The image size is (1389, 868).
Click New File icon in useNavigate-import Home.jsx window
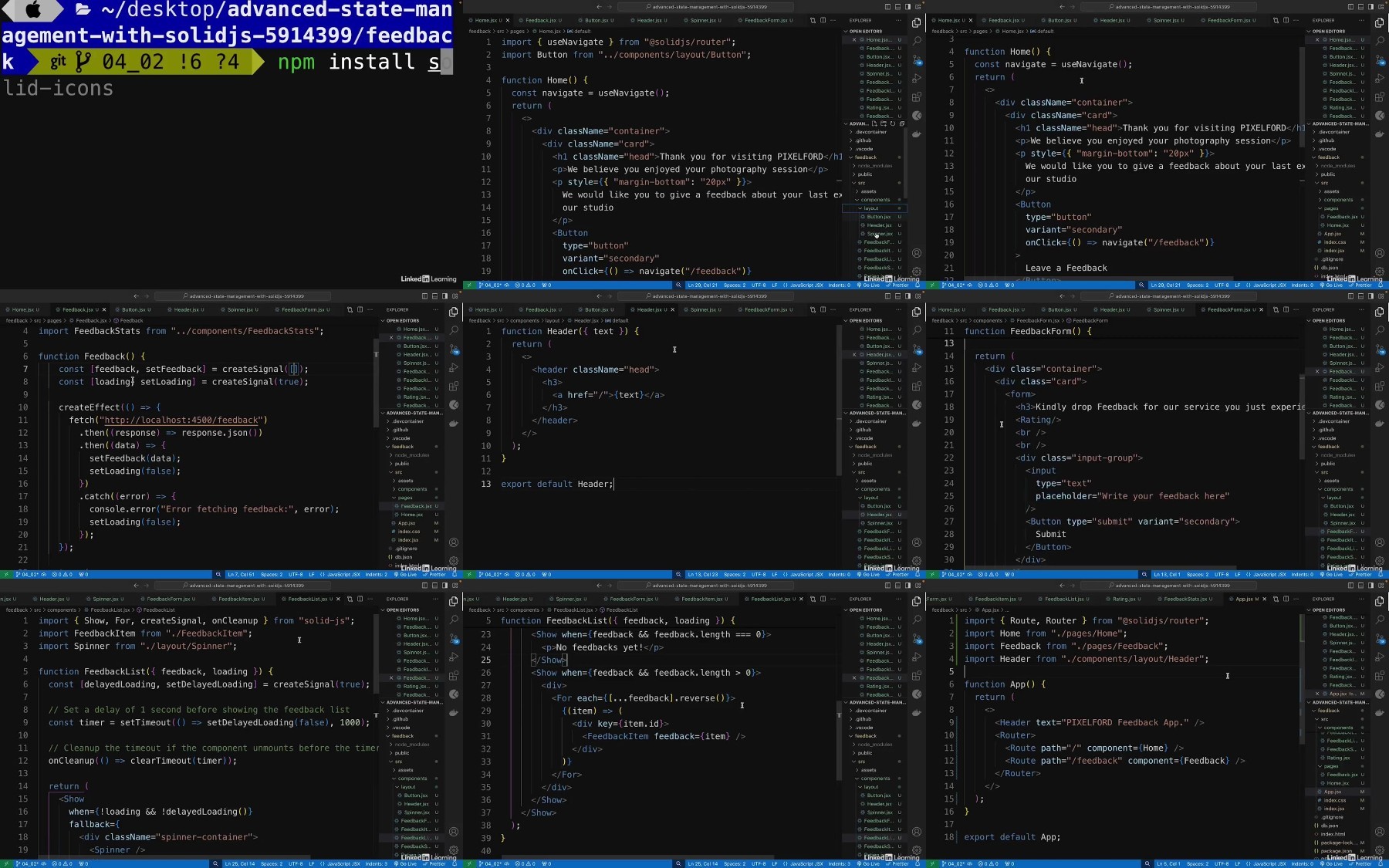[x=876, y=123]
